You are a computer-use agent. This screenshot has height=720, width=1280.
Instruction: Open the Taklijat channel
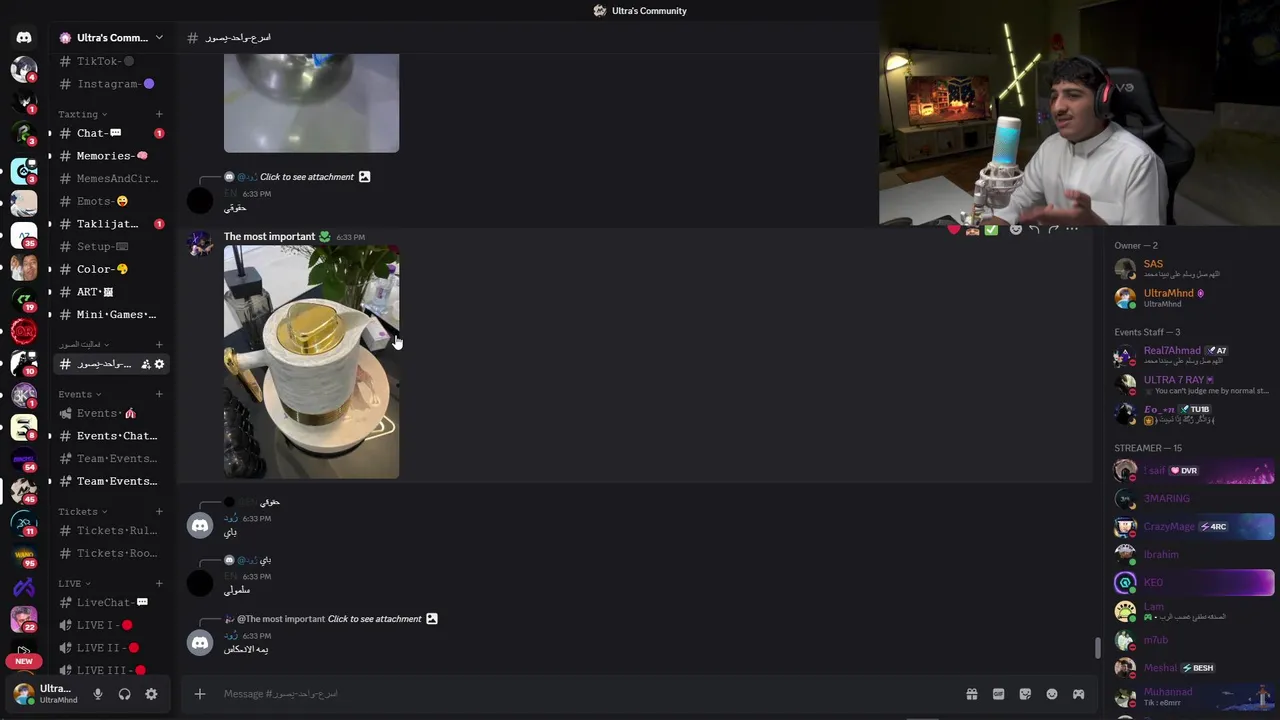[110, 224]
